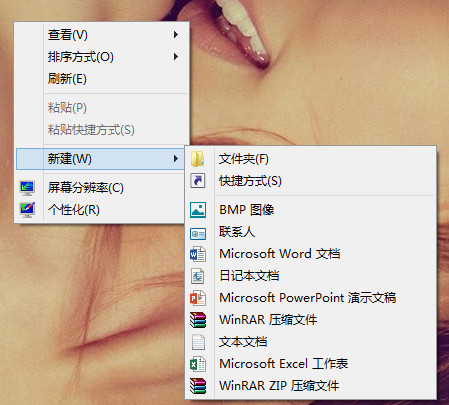Screen dimensions: 449x405
Task: Expand the 查看(V) submenu arrow
Action: [x=176, y=35]
